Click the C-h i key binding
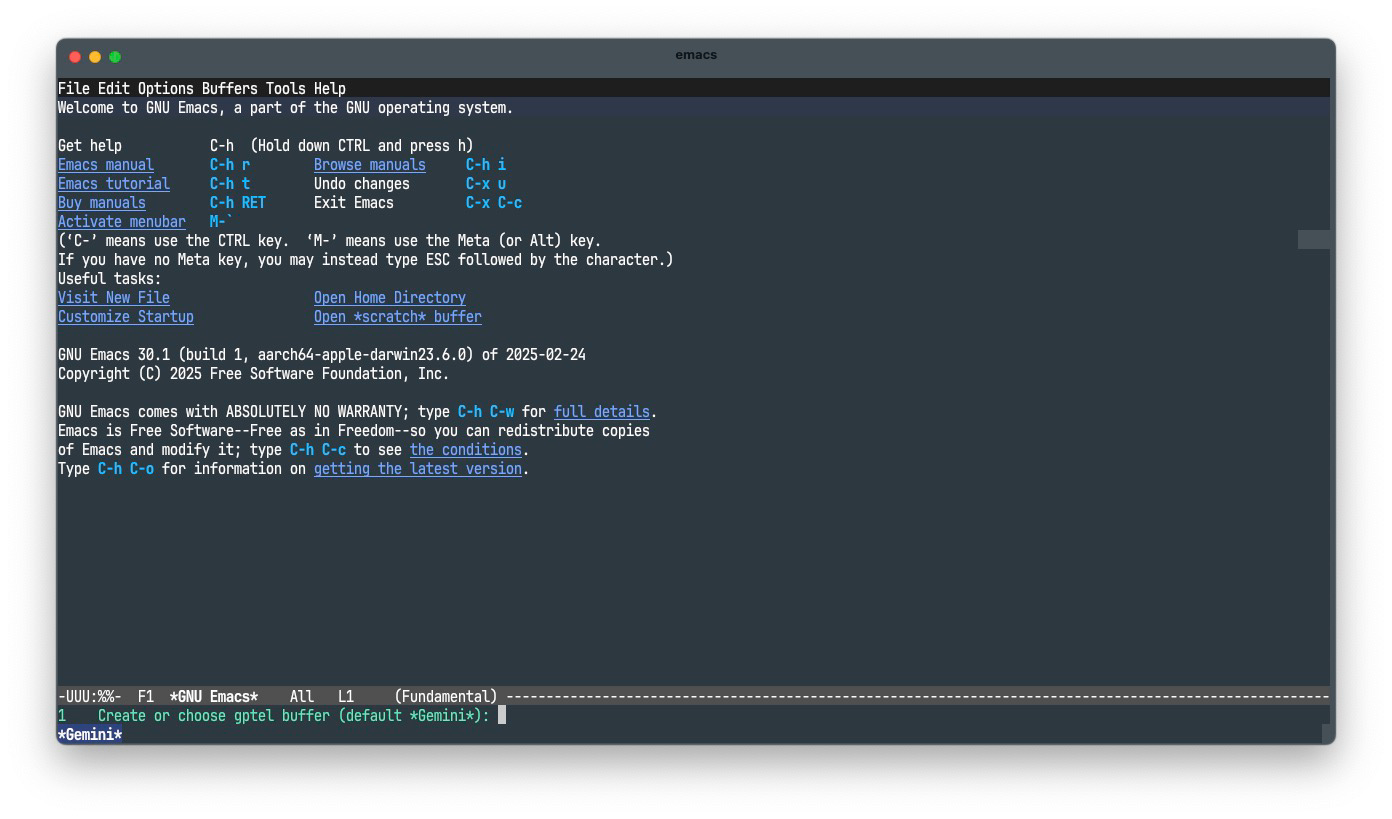Viewport: 1392px width, 819px height. click(x=486, y=165)
